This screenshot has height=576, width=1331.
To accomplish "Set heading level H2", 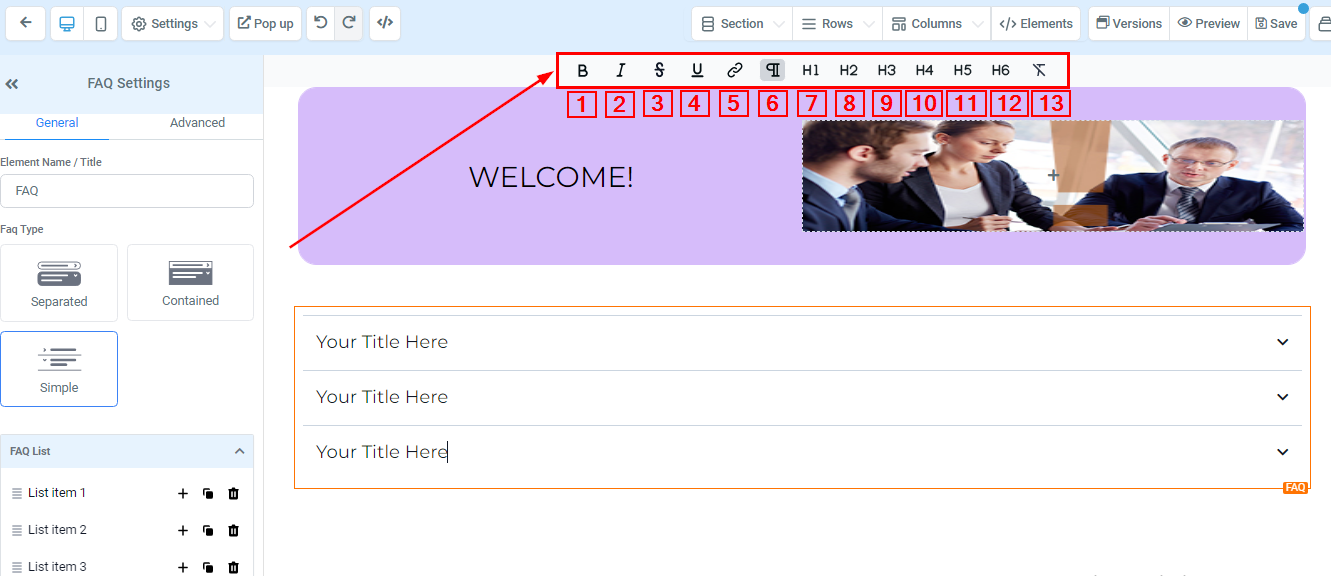I will point(848,70).
